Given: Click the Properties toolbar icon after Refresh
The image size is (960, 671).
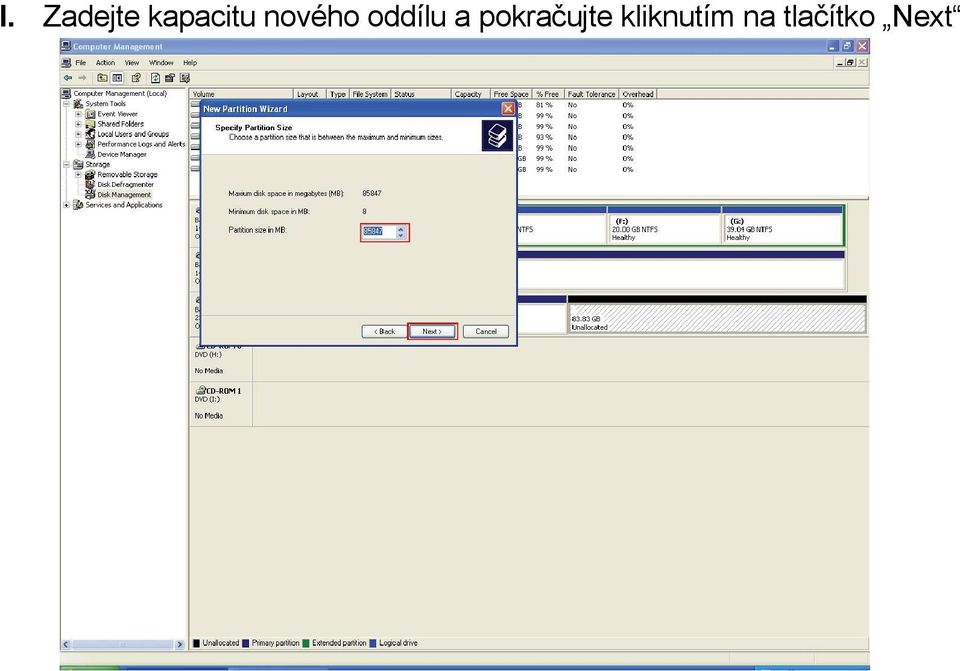Looking at the screenshot, I should [x=170, y=78].
